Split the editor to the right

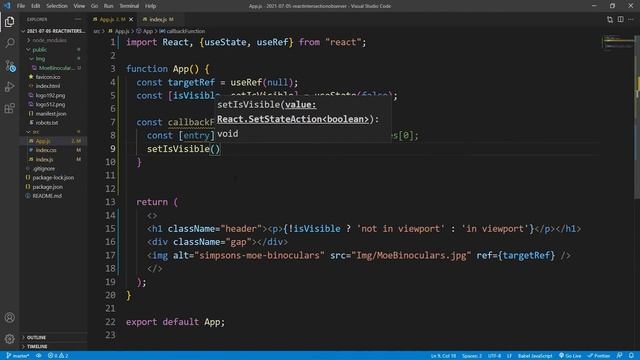pyautogui.click(x=620, y=19)
